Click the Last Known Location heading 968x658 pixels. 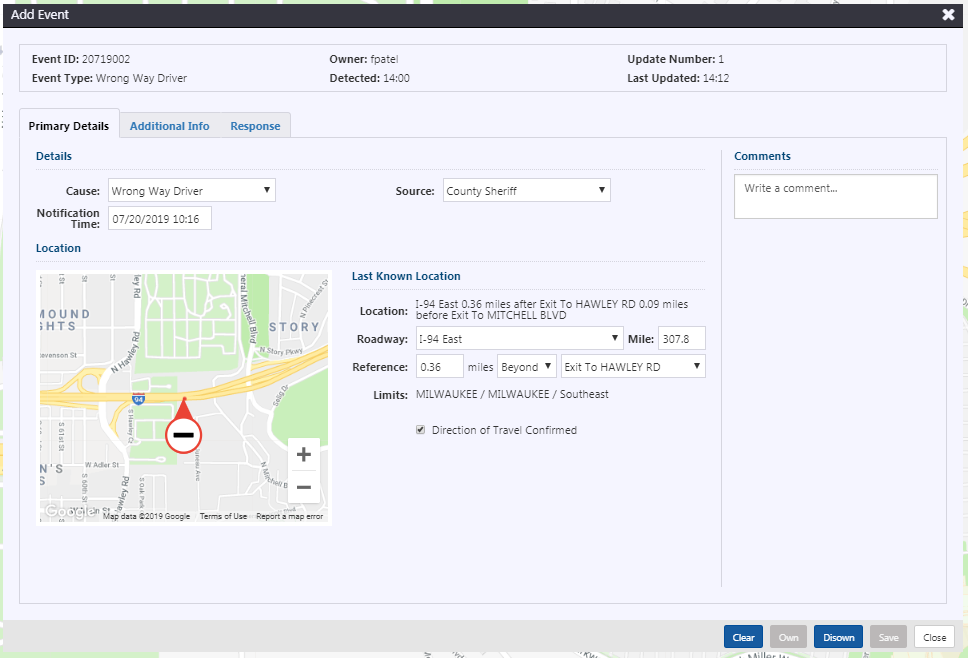(406, 276)
